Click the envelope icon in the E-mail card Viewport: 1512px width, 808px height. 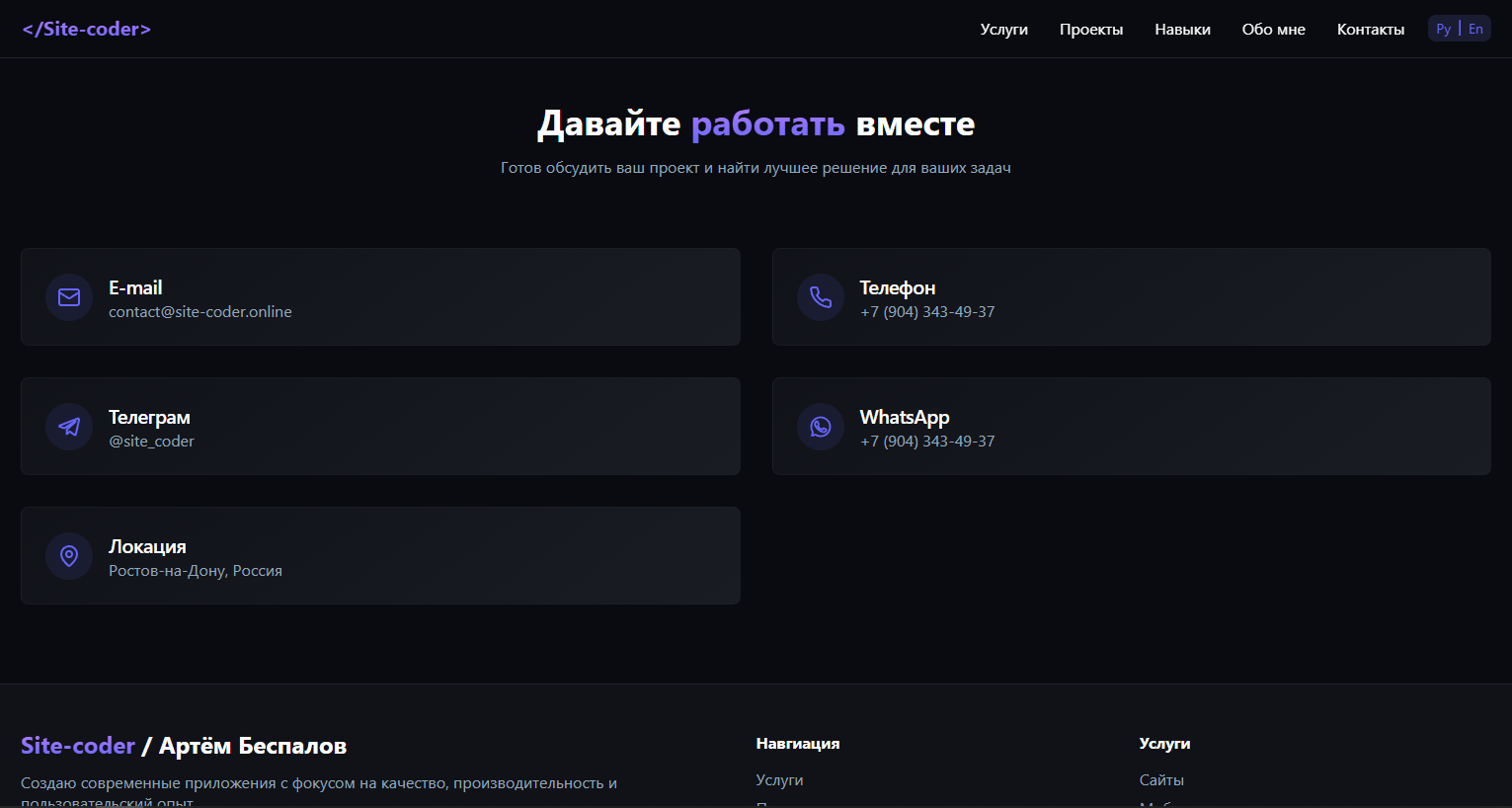point(69,297)
